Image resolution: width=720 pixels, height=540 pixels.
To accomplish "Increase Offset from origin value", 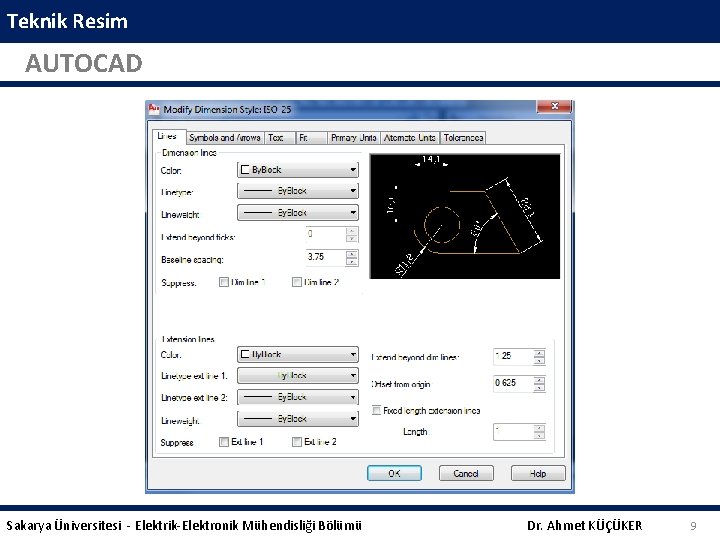I will pyautogui.click(x=539, y=380).
